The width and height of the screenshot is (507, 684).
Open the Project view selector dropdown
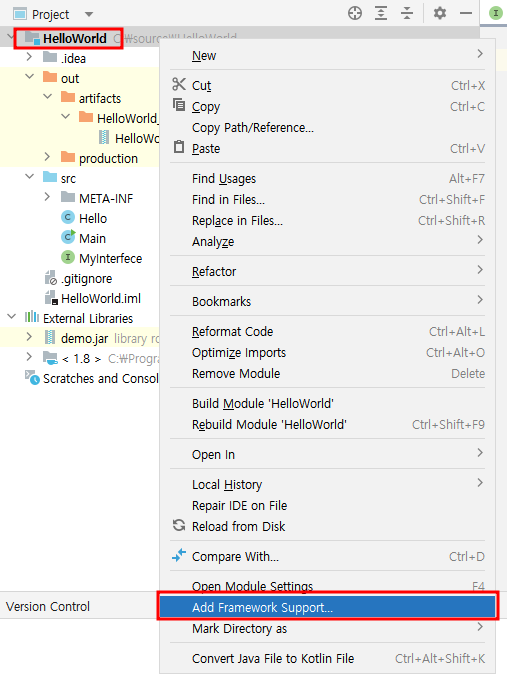coord(89,14)
